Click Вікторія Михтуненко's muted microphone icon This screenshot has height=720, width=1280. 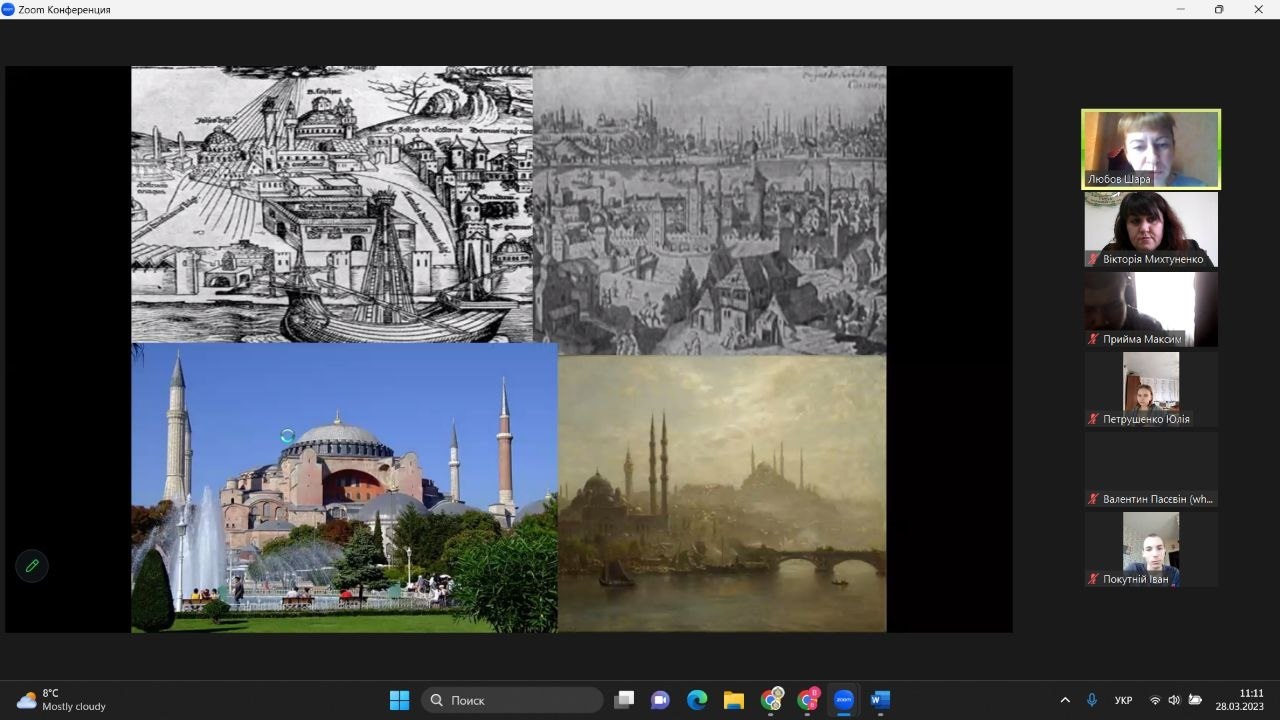(1094, 260)
